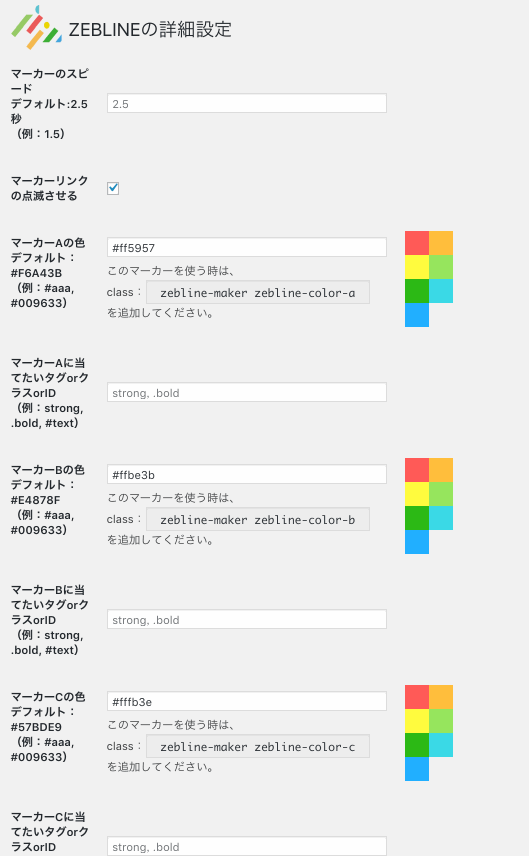The width and height of the screenshot is (529, 856).
Task: Pick dark green swatch for Marker B
Action: tap(417, 518)
